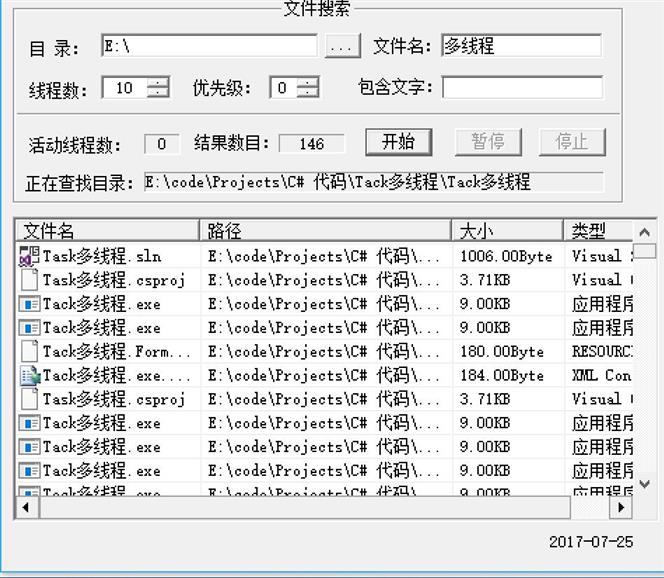664x578 pixels.
Task: Open the directory browser with the ... button
Action: click(x=343, y=46)
